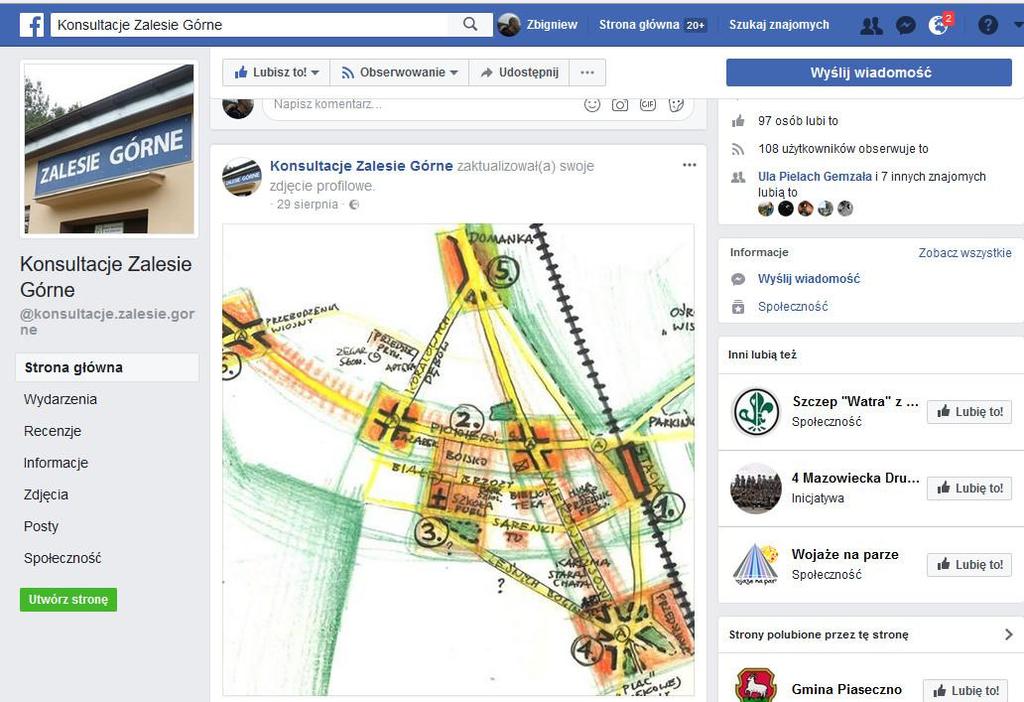Open the Lubisz to! dropdown
Image resolution: width=1024 pixels, height=702 pixels.
coord(276,72)
